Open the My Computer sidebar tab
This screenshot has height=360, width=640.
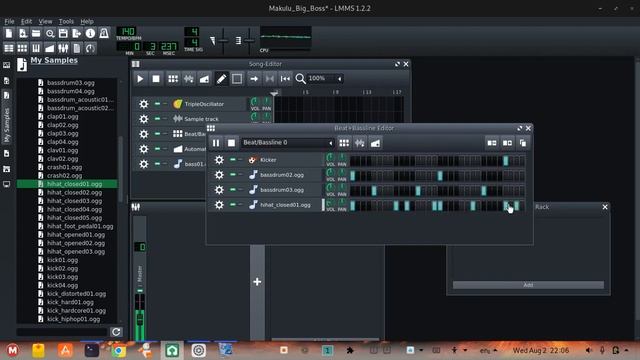[x=7, y=184]
